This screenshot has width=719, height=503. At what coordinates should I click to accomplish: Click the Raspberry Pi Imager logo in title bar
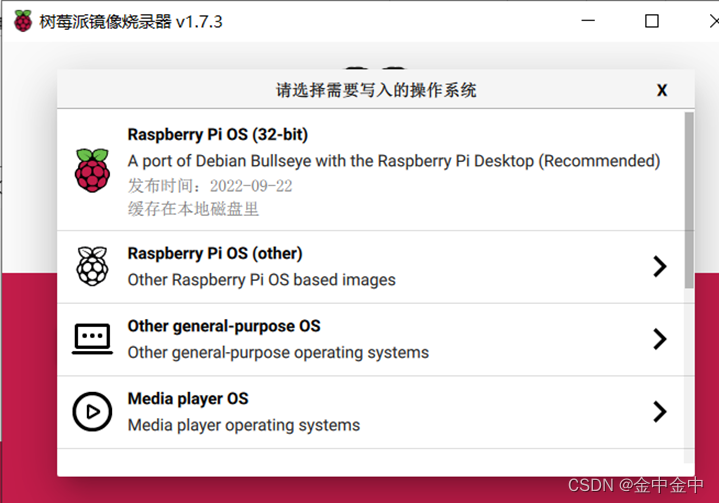22,21
